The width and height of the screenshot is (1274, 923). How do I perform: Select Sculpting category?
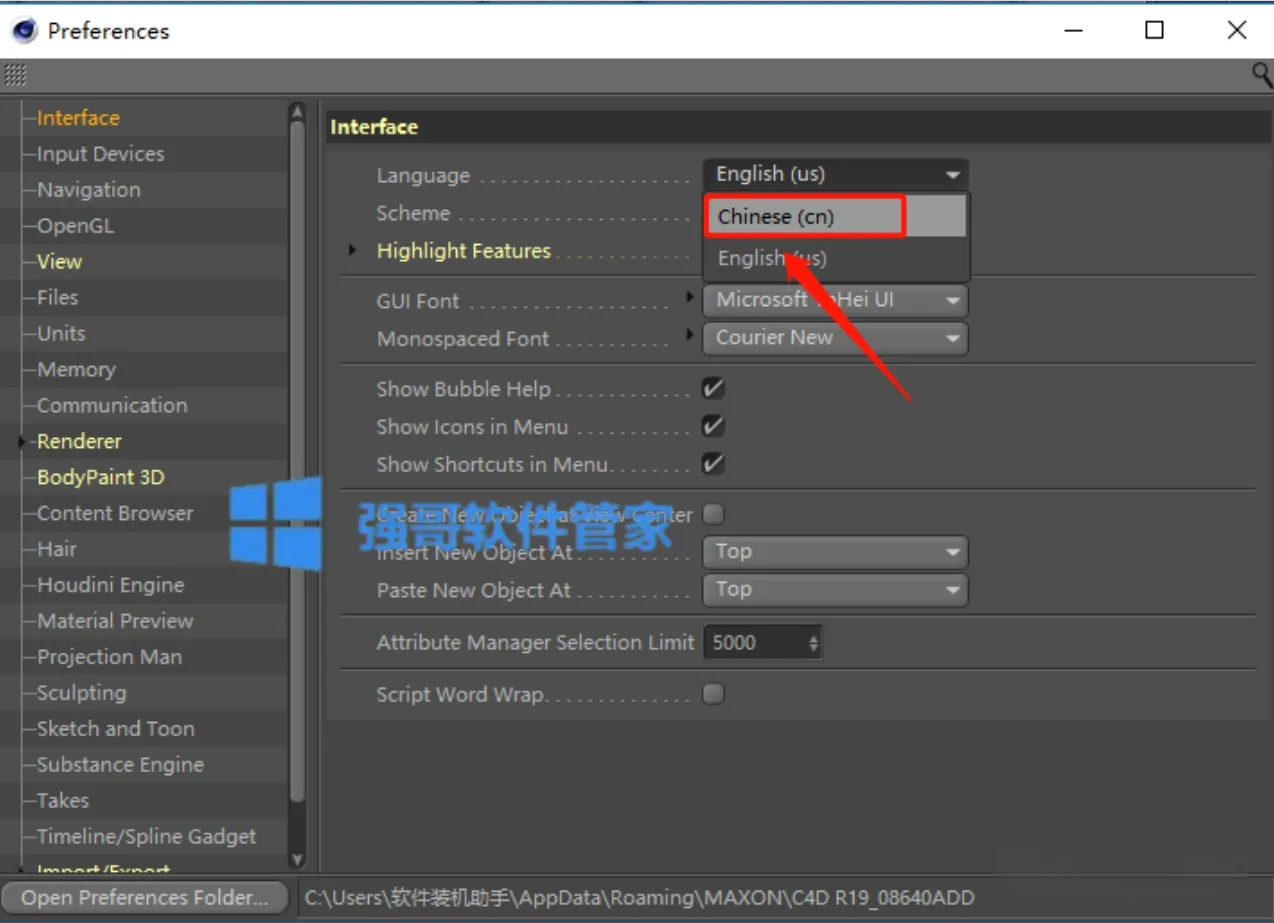81,693
